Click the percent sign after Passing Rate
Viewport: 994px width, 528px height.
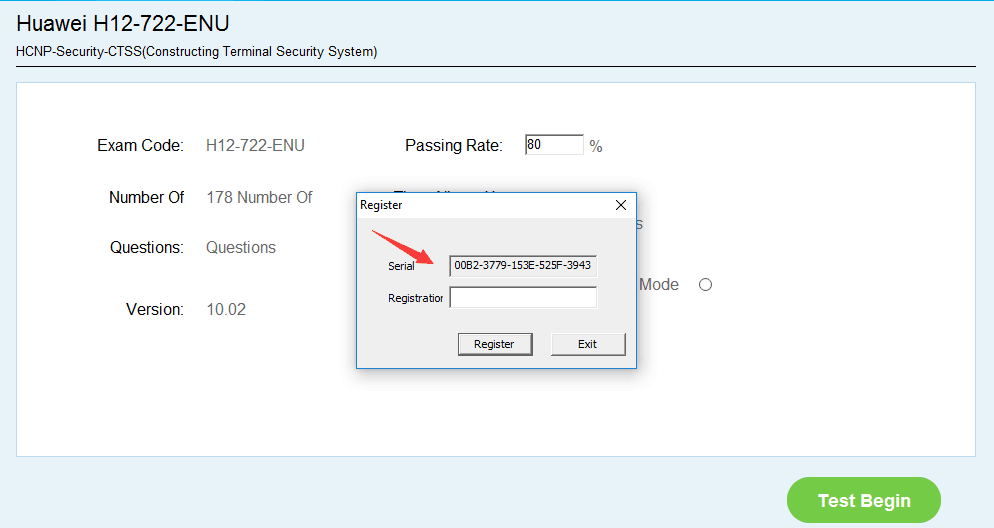pos(596,146)
